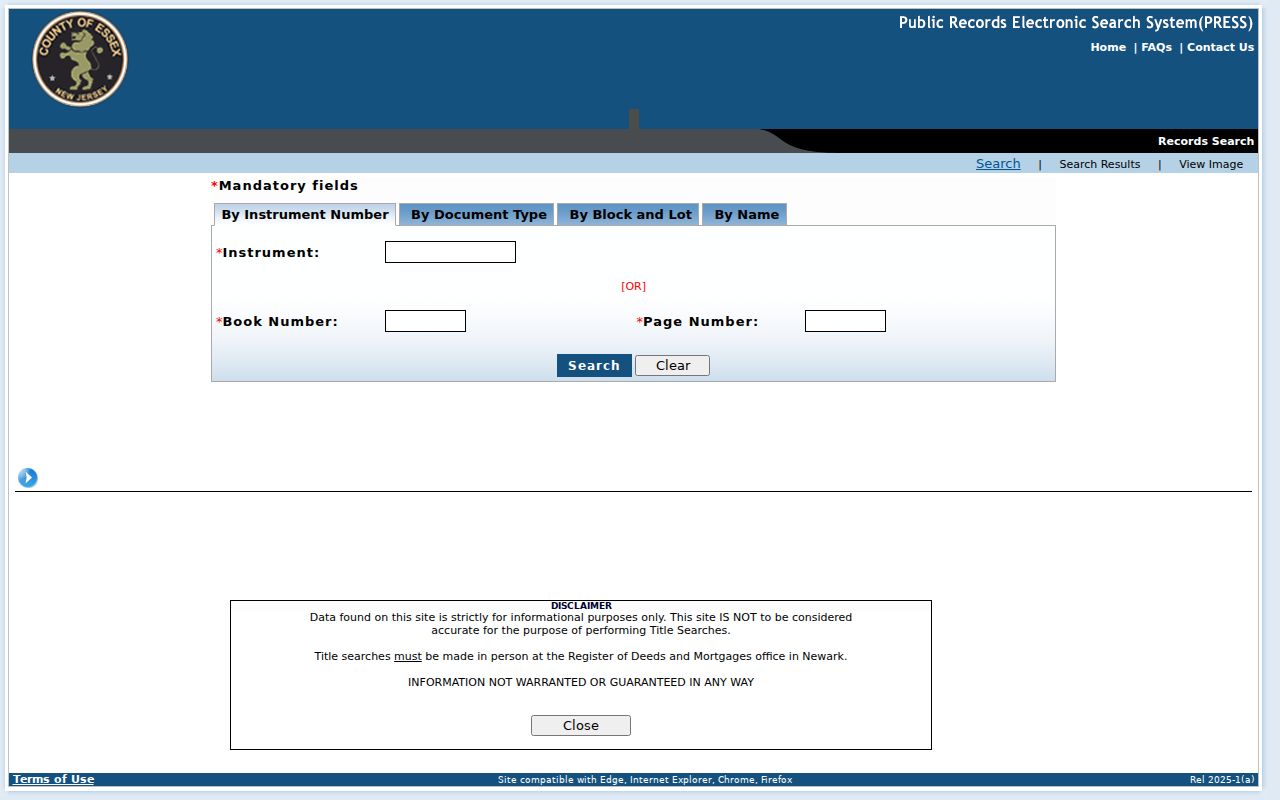
Task: Switch to the By Document Type tab
Action: [478, 214]
